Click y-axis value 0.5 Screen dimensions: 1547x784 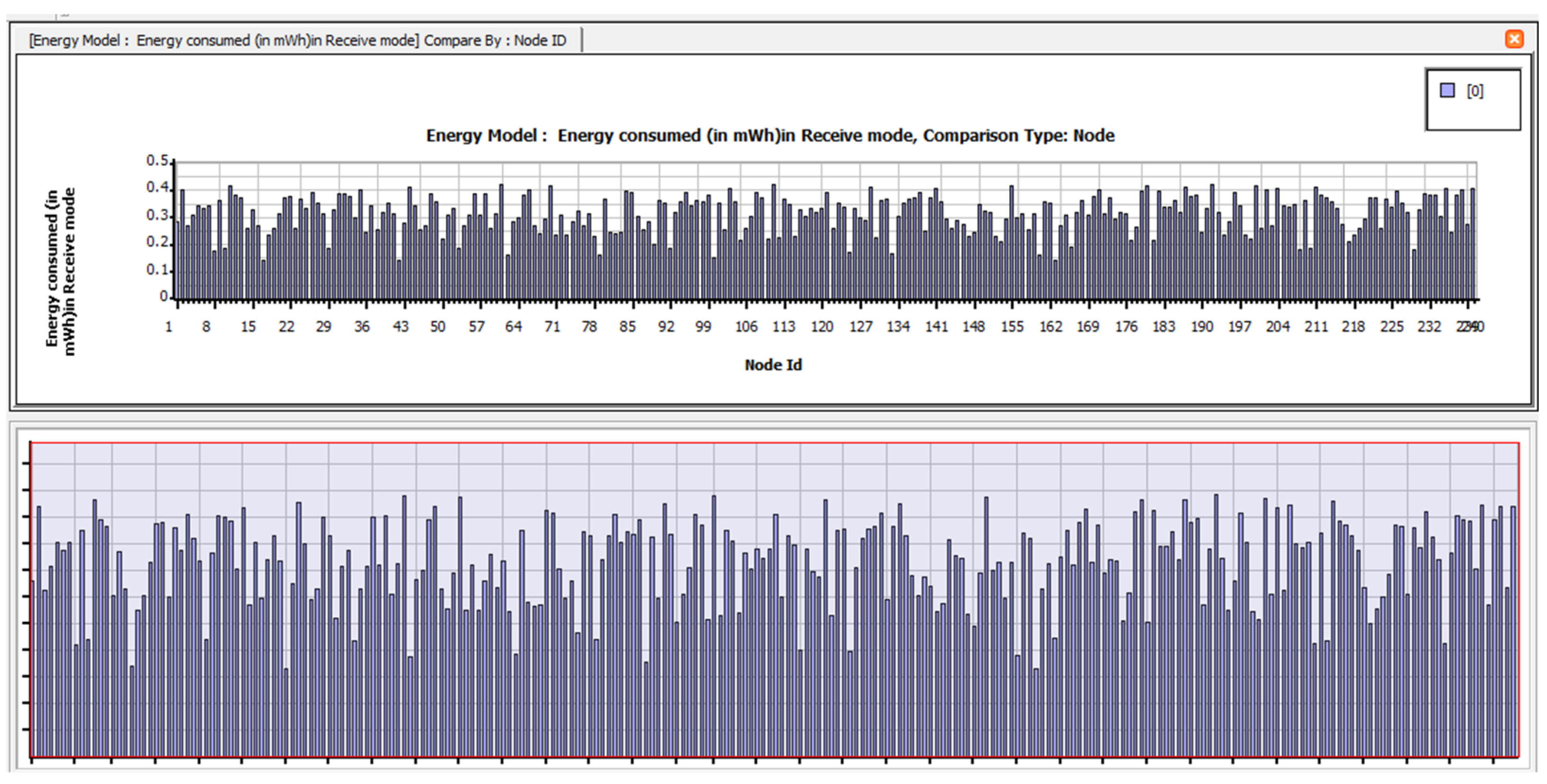pos(157,161)
